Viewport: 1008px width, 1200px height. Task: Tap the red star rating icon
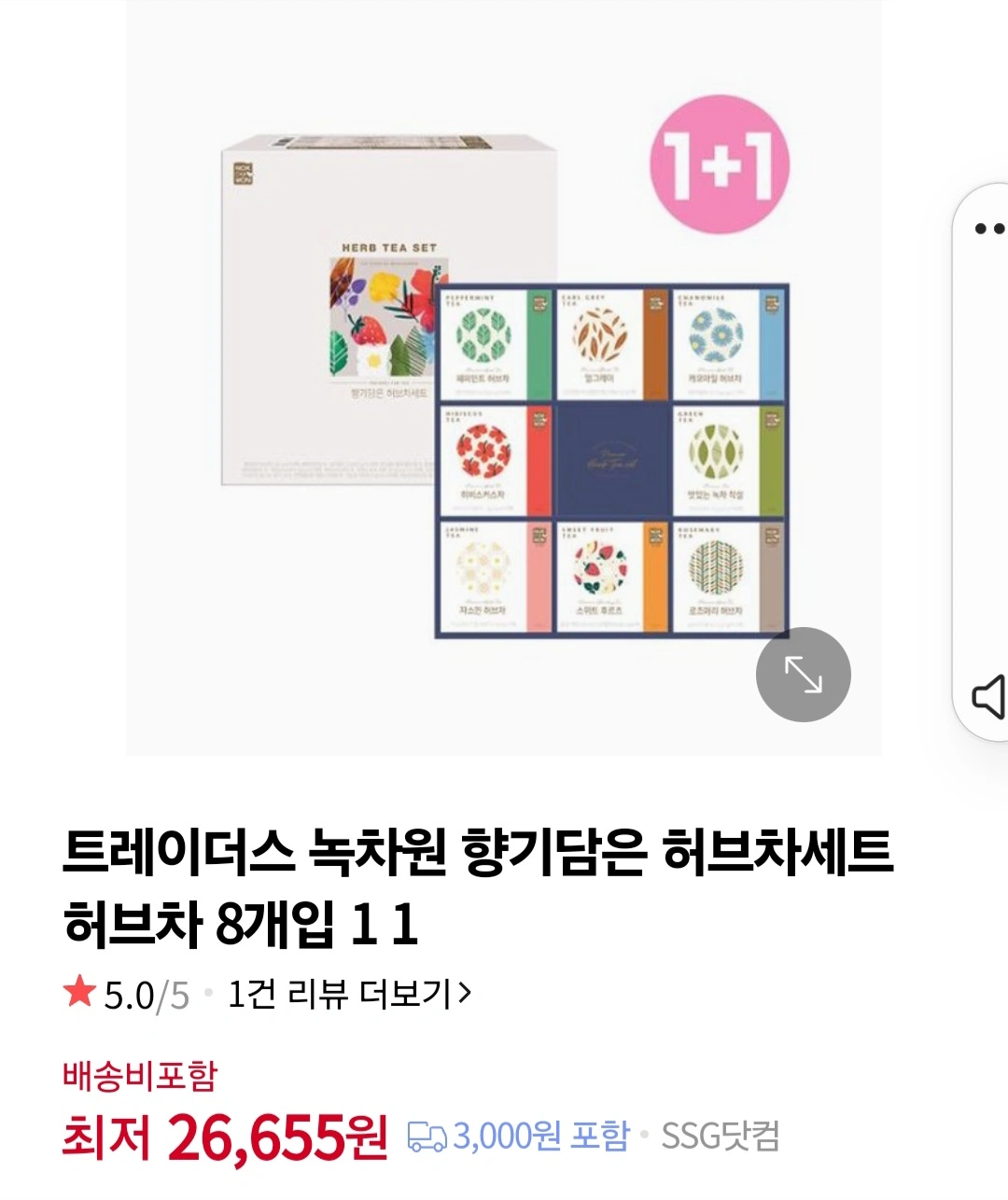[x=80, y=992]
